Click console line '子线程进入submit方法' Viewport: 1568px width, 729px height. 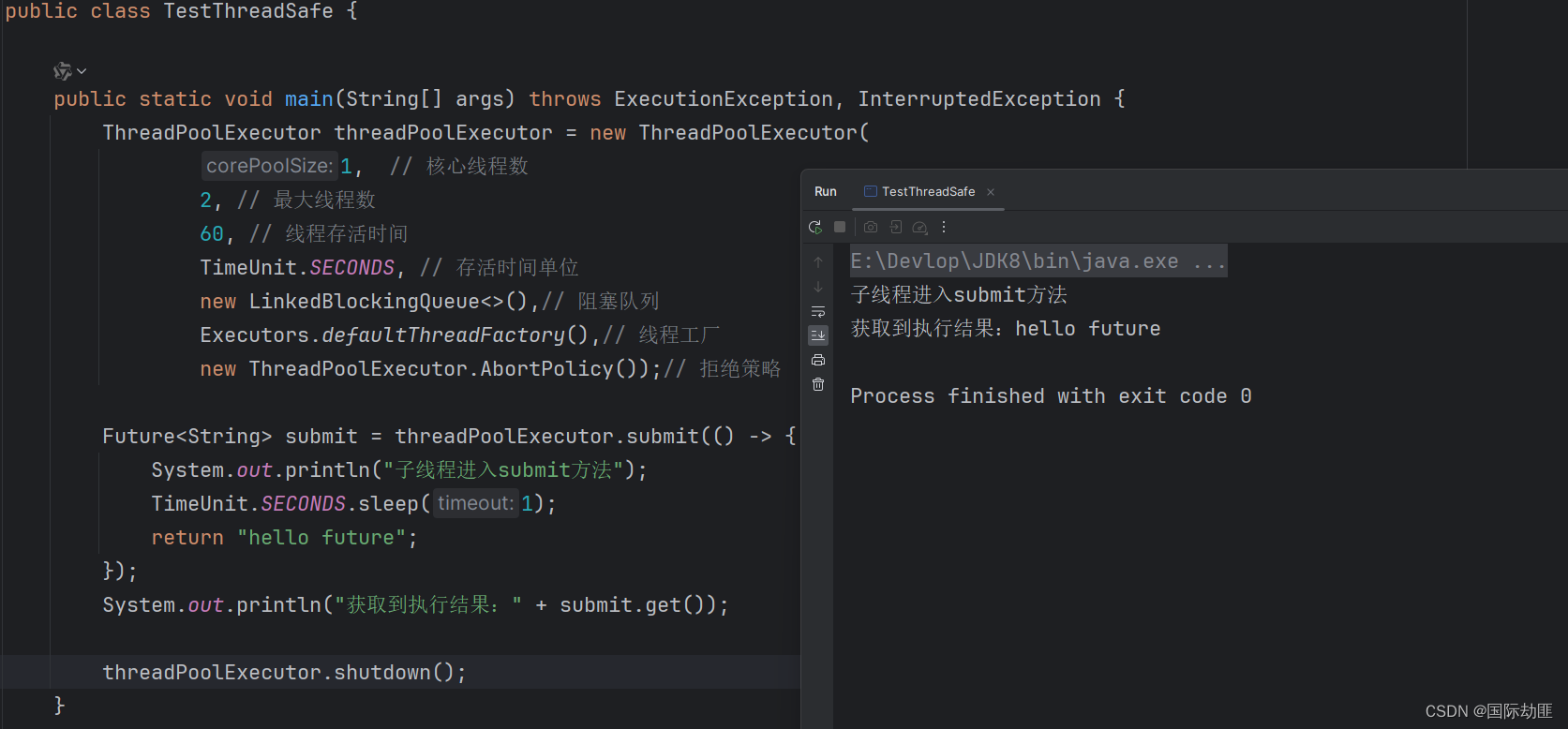(959, 295)
